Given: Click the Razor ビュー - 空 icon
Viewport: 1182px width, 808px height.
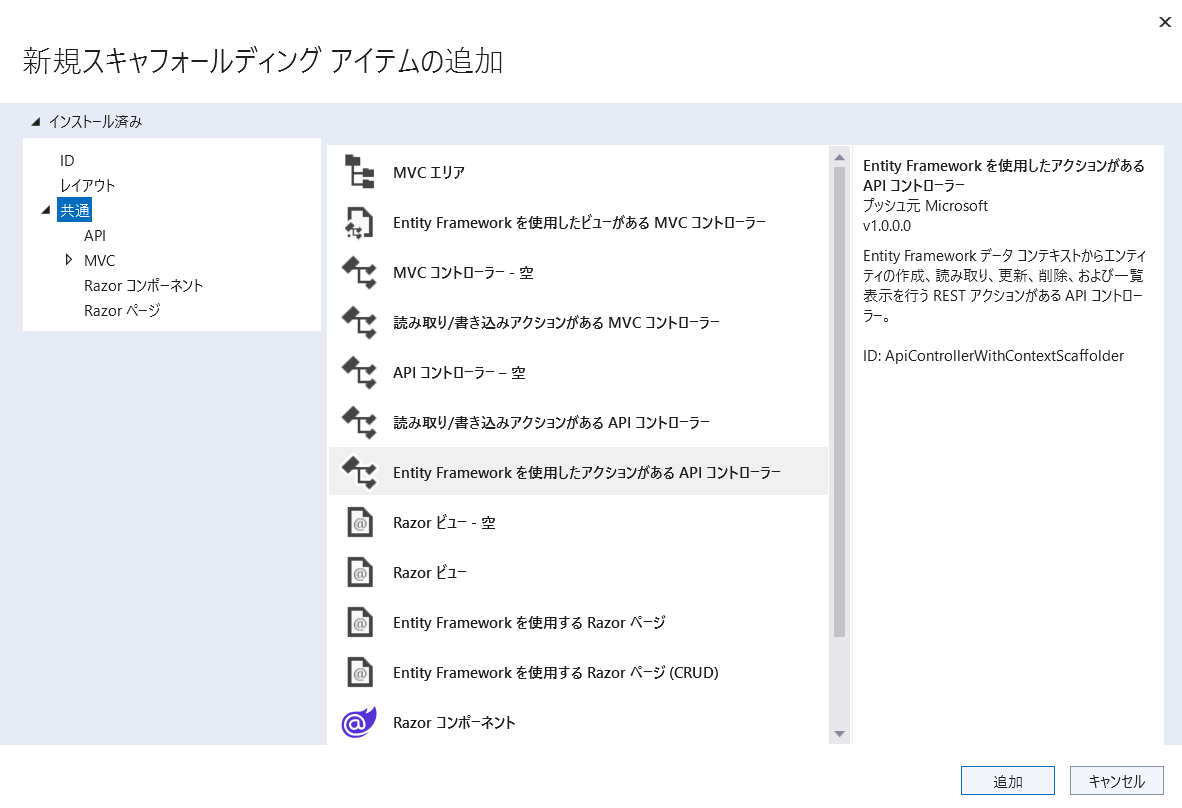Looking at the screenshot, I should point(358,522).
